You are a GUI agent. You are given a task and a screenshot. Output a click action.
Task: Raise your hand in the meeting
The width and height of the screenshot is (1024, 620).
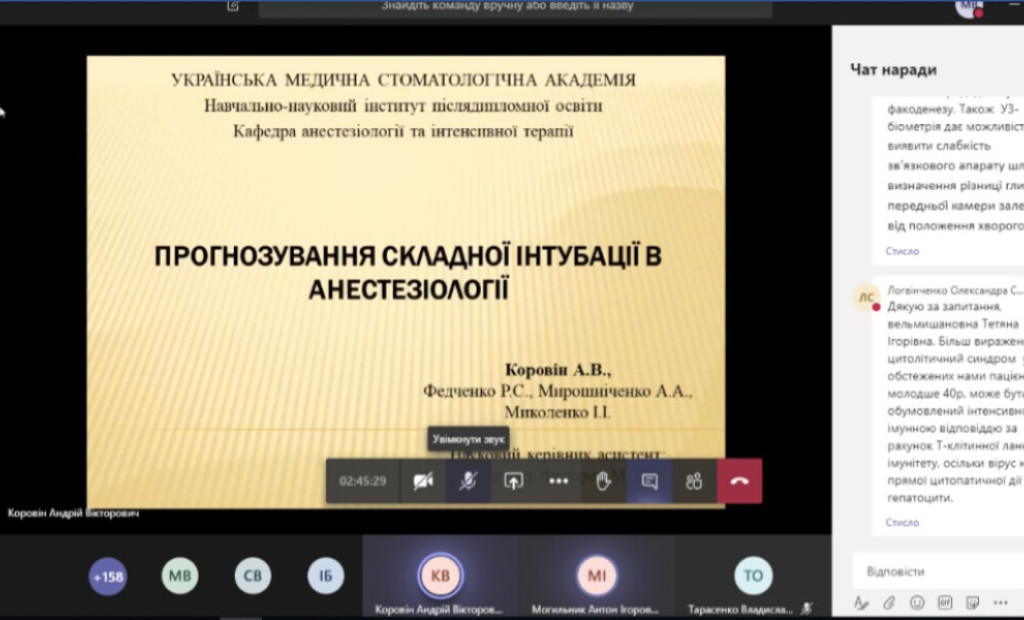pyautogui.click(x=601, y=480)
